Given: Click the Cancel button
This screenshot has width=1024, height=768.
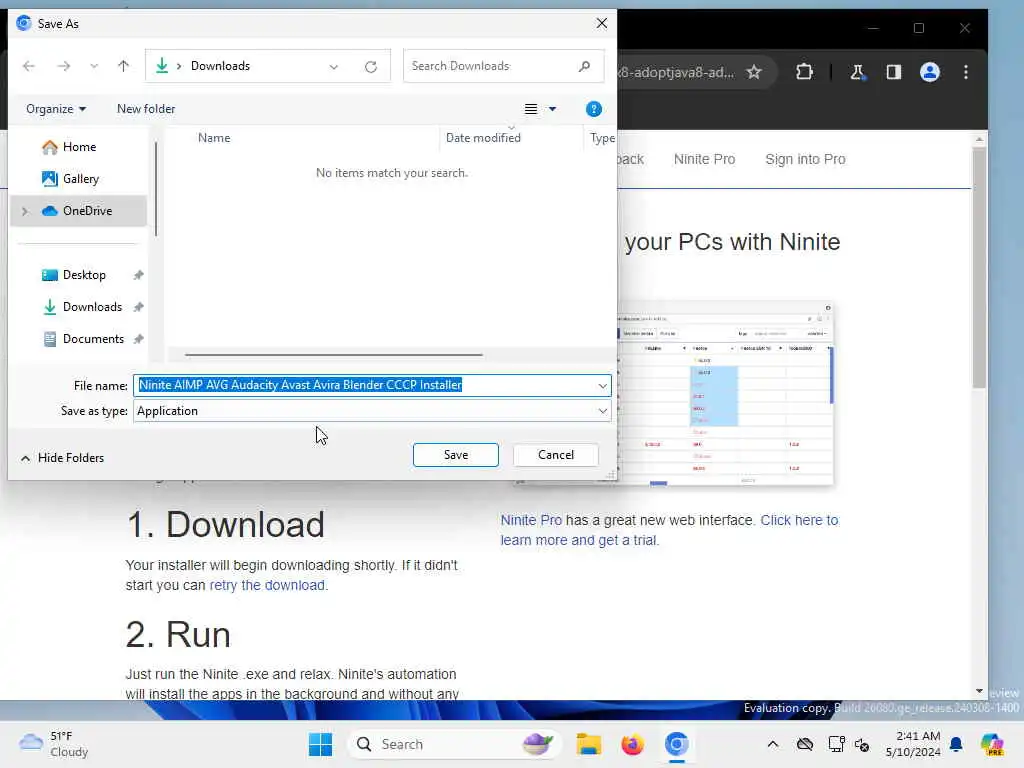Looking at the screenshot, I should coord(556,455).
